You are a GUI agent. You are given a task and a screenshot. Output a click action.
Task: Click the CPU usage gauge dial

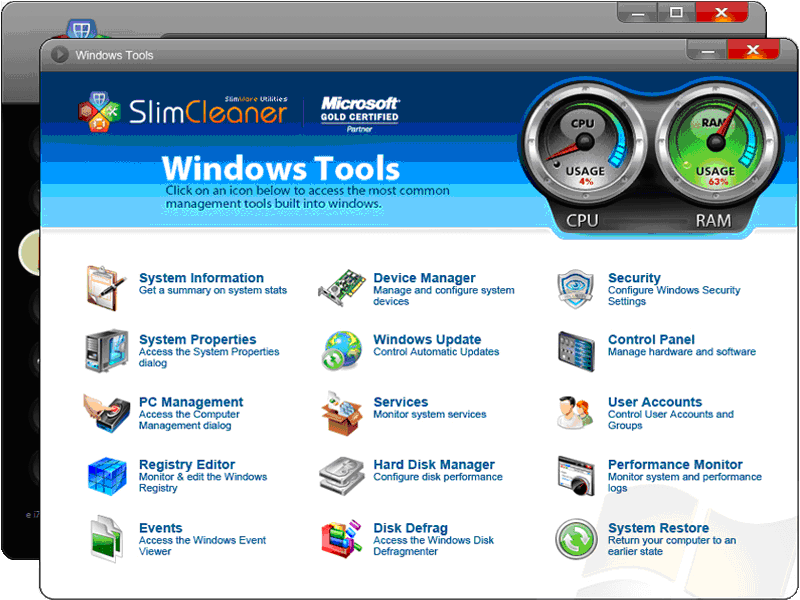585,142
